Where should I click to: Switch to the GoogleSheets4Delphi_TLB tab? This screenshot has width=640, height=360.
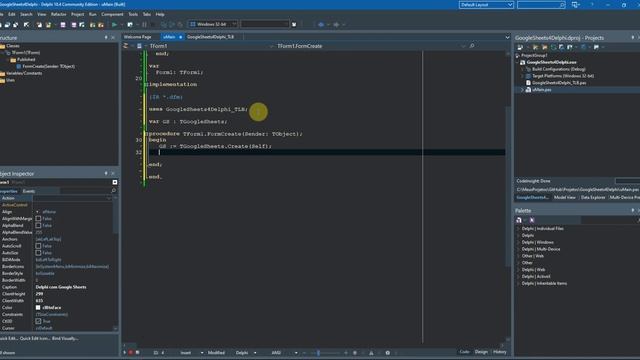click(x=211, y=37)
